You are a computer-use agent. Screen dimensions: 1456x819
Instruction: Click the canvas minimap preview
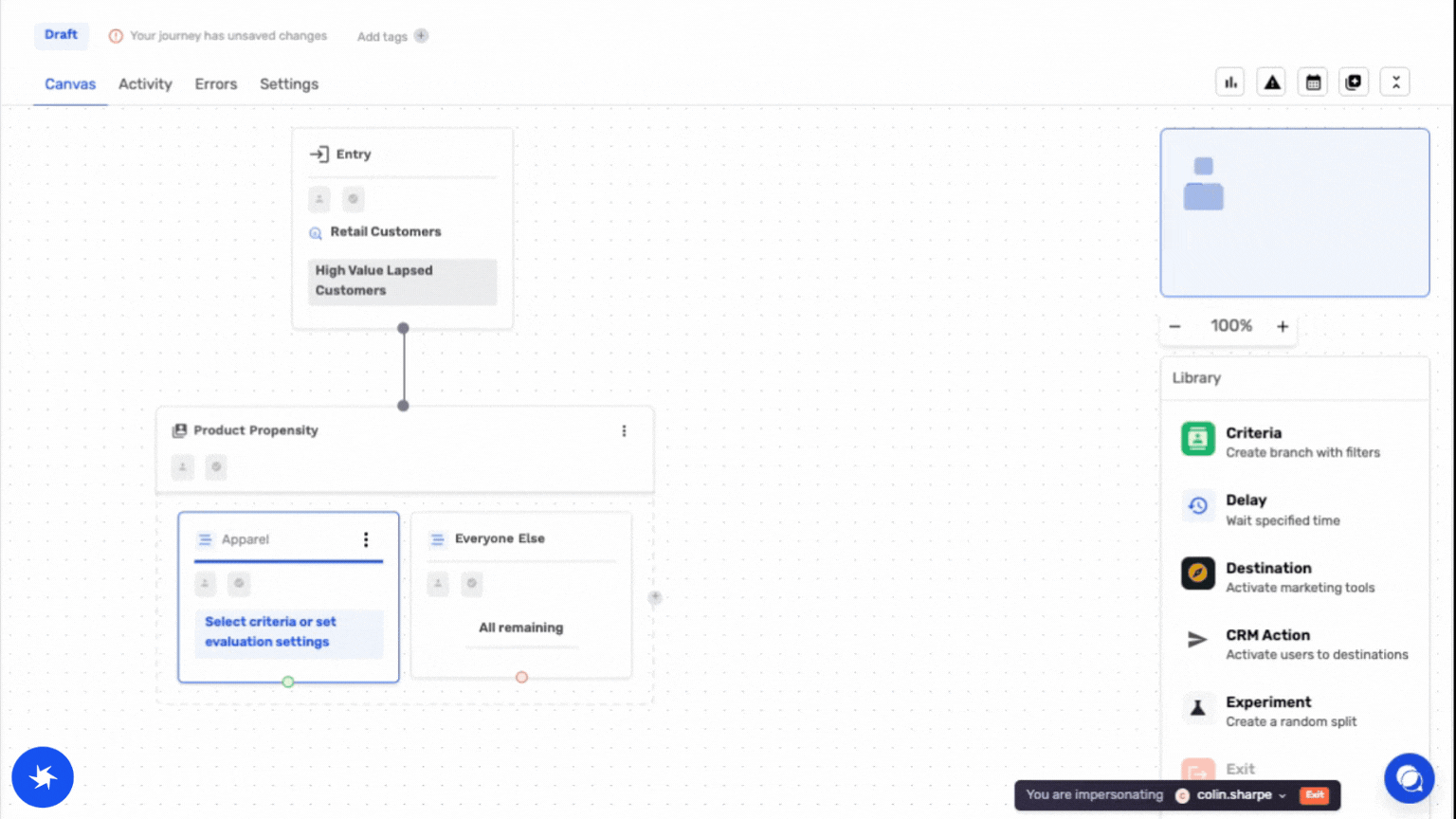1295,213
